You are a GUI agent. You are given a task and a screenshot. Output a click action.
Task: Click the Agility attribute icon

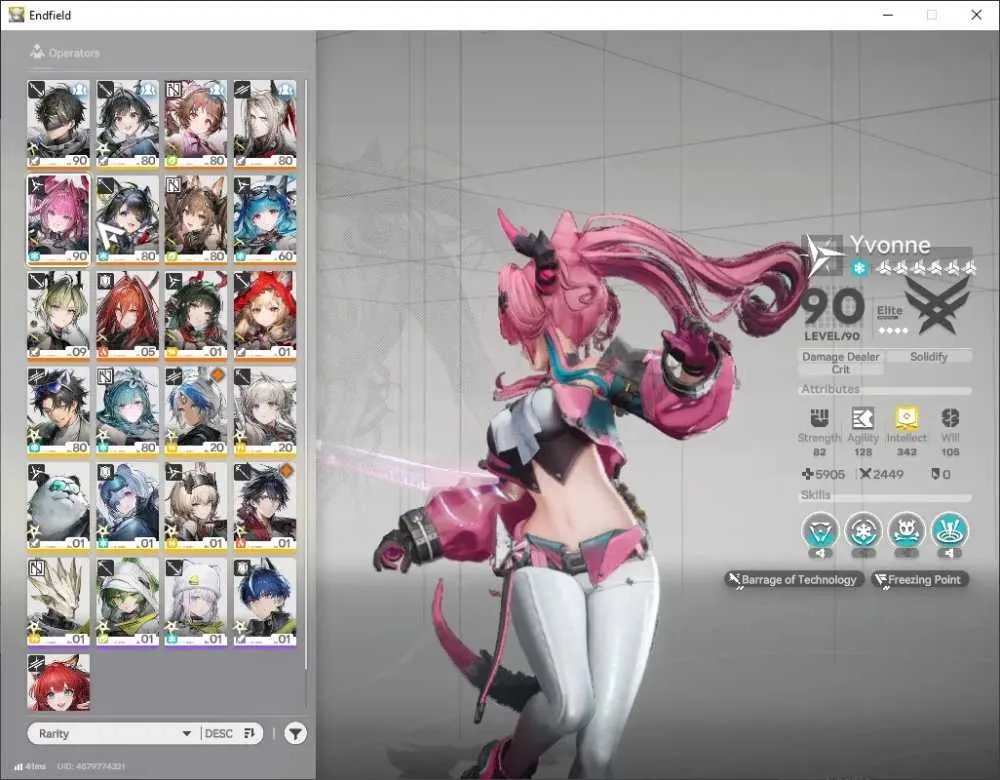tap(863, 418)
